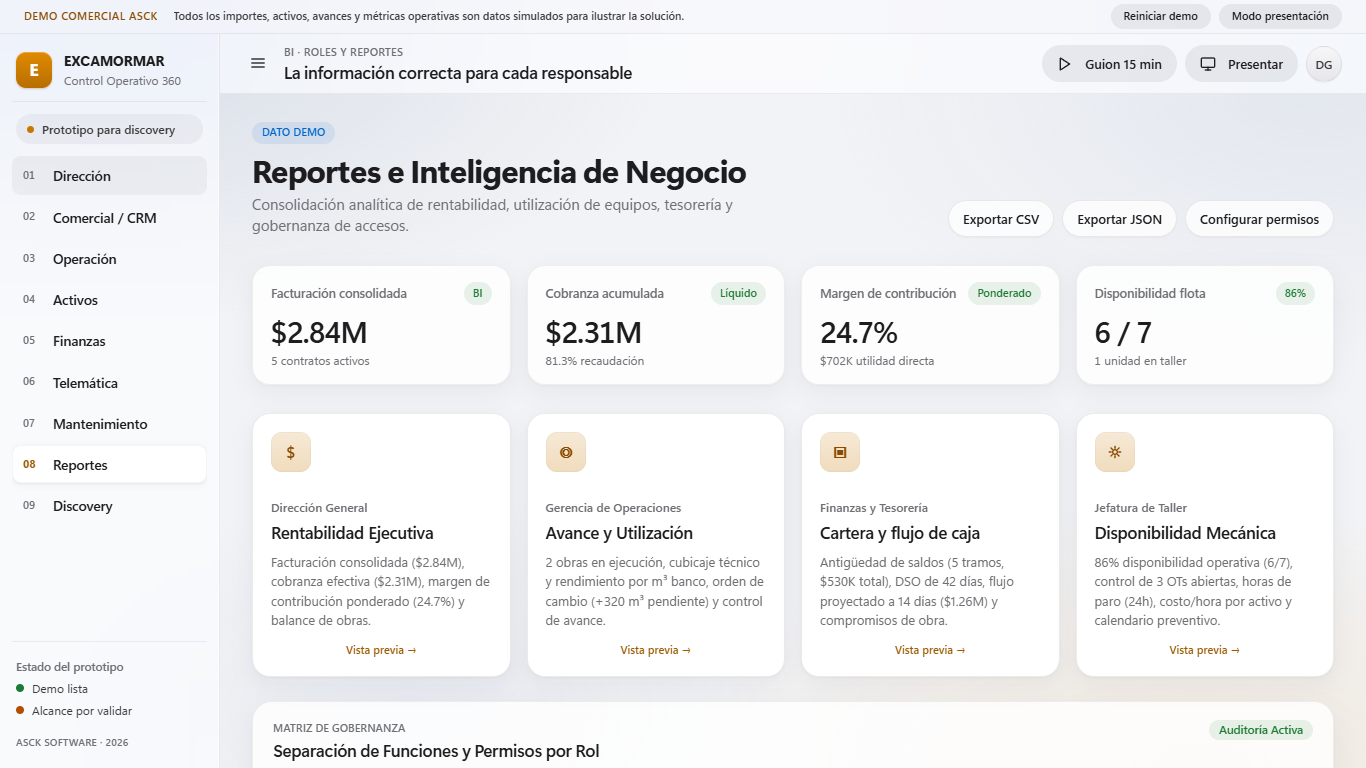1366x768 pixels.
Task: Click the 86% badge on Disponibilidad flota
Action: pos(1295,294)
